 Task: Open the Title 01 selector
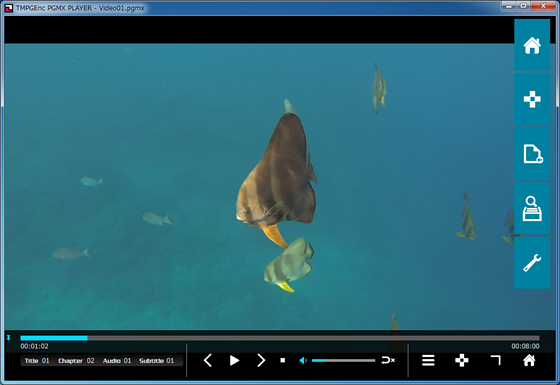pyautogui.click(x=37, y=361)
